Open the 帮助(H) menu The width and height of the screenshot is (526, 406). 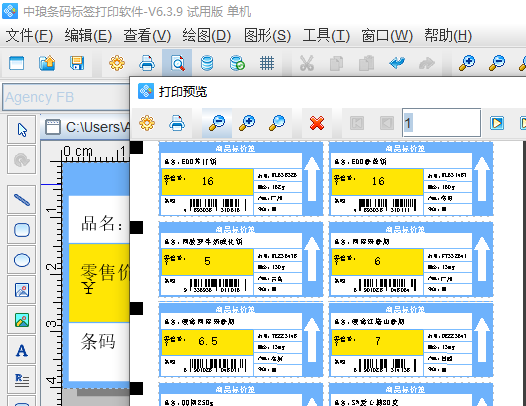(x=448, y=35)
